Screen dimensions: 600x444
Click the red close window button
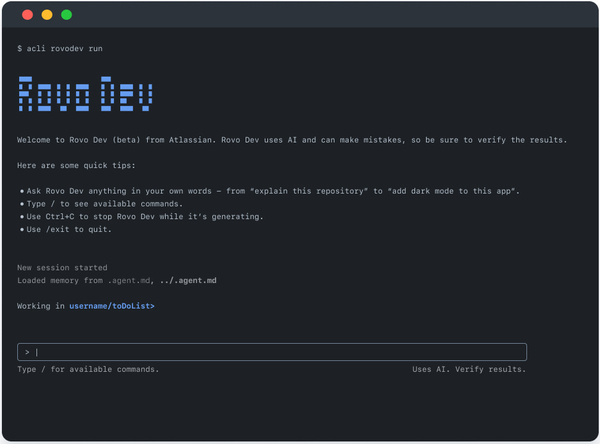click(28, 15)
